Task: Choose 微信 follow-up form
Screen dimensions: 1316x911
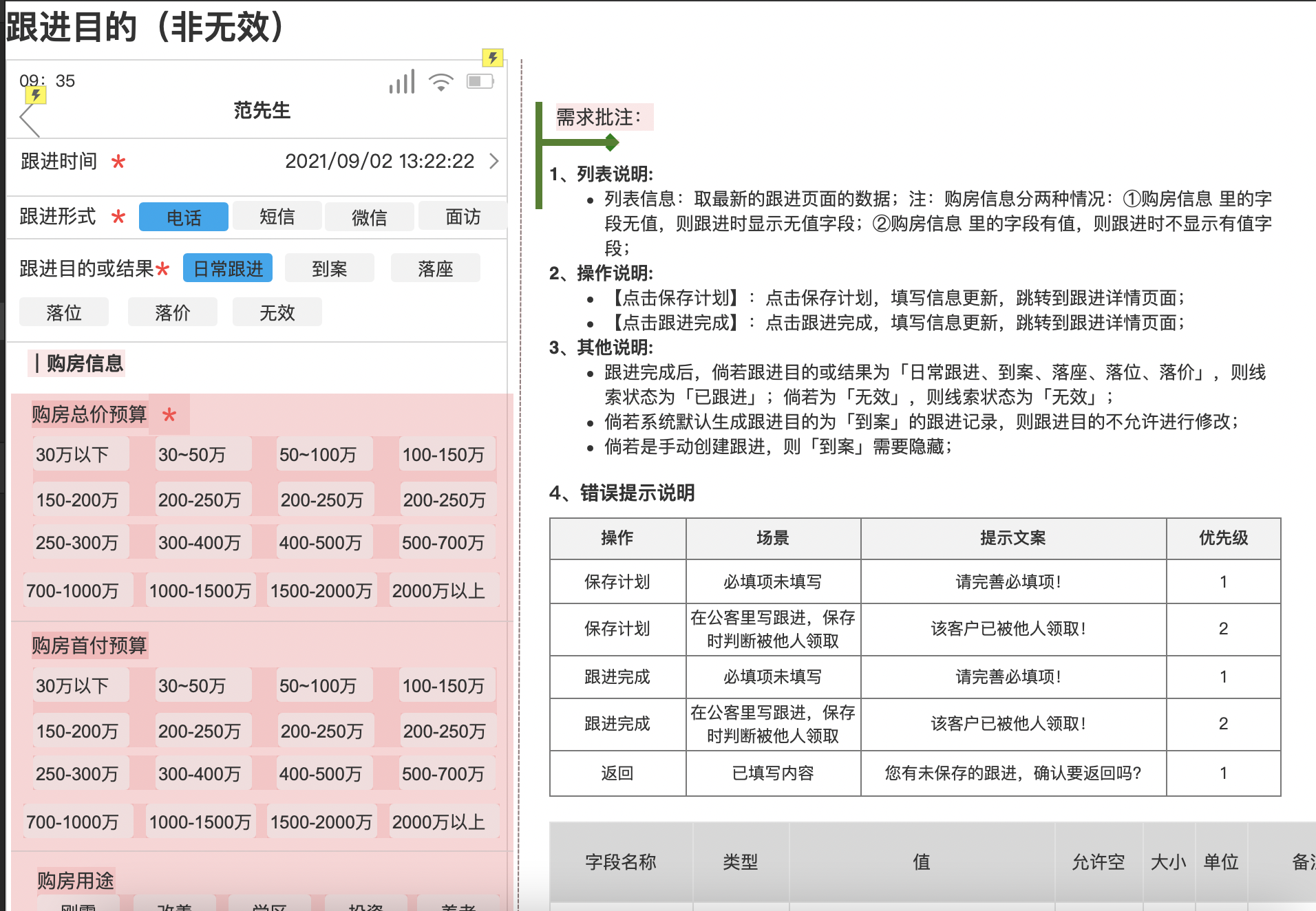Action: 370,217
